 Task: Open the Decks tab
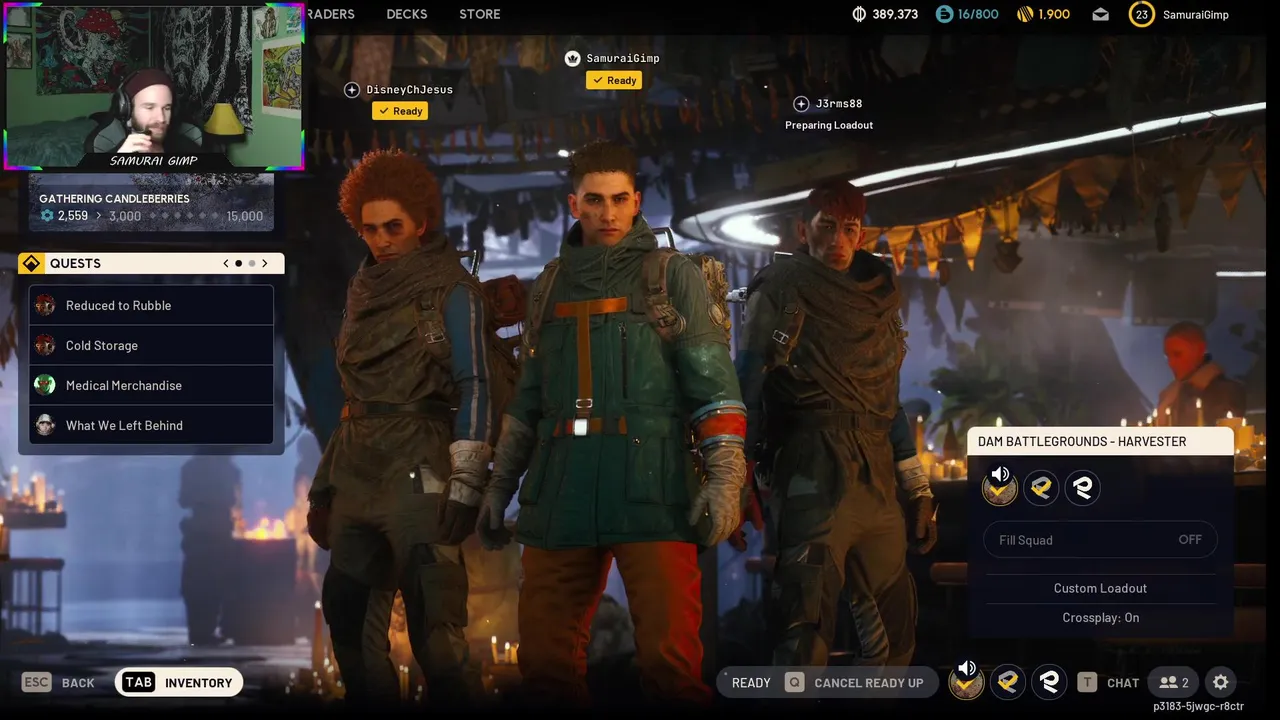pyautogui.click(x=407, y=14)
